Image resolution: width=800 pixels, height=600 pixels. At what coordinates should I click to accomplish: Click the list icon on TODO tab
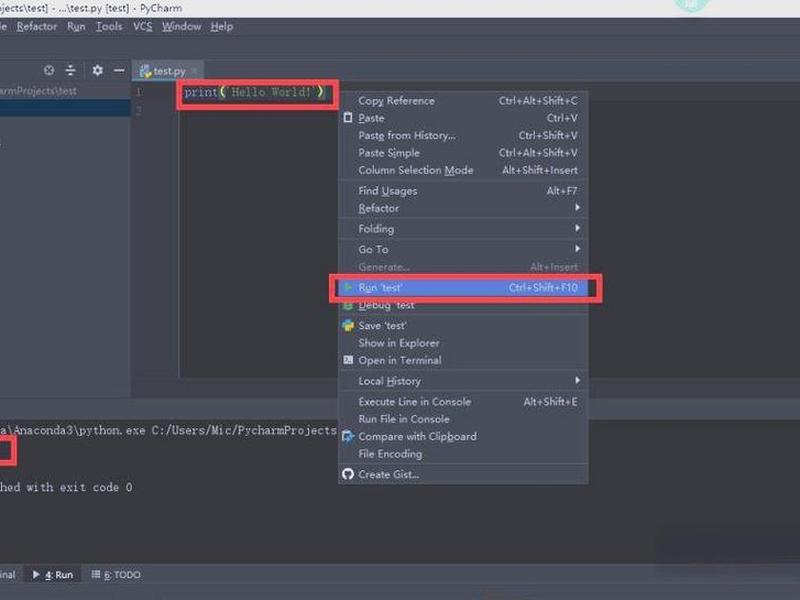pyautogui.click(x=95, y=574)
